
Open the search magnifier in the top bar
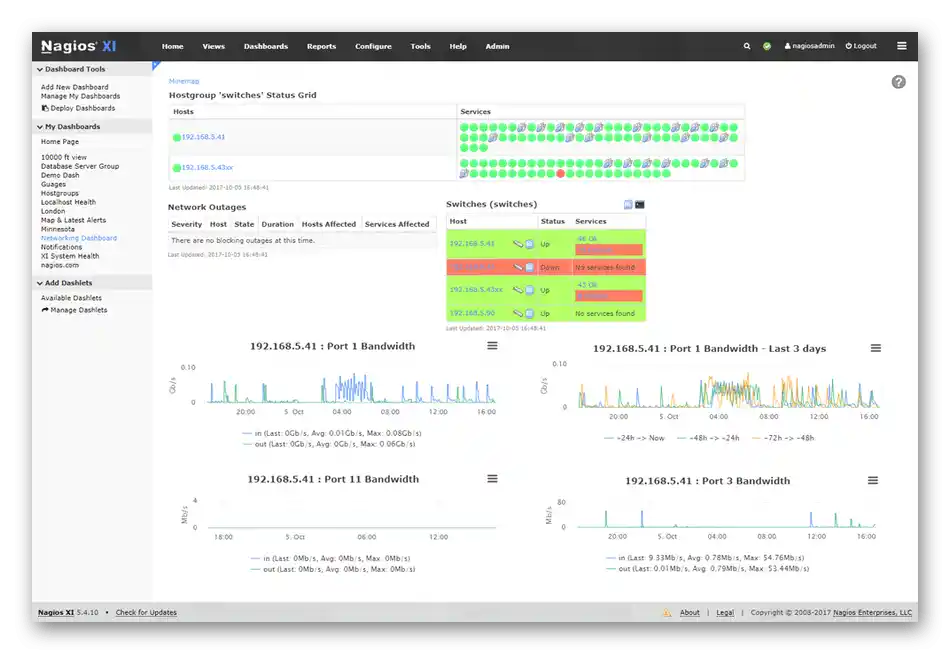coord(746,46)
